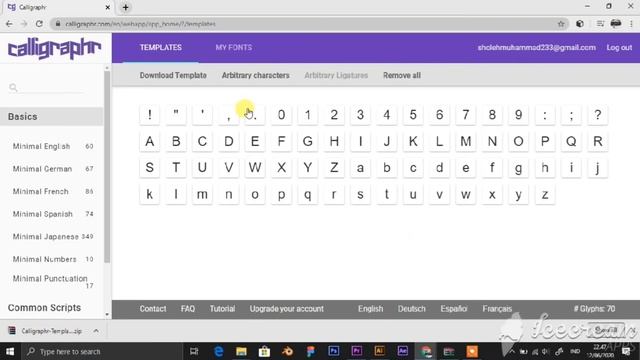Image resolution: width=640 pixels, height=360 pixels.
Task: Expand the Basics category
Action: coord(52,116)
